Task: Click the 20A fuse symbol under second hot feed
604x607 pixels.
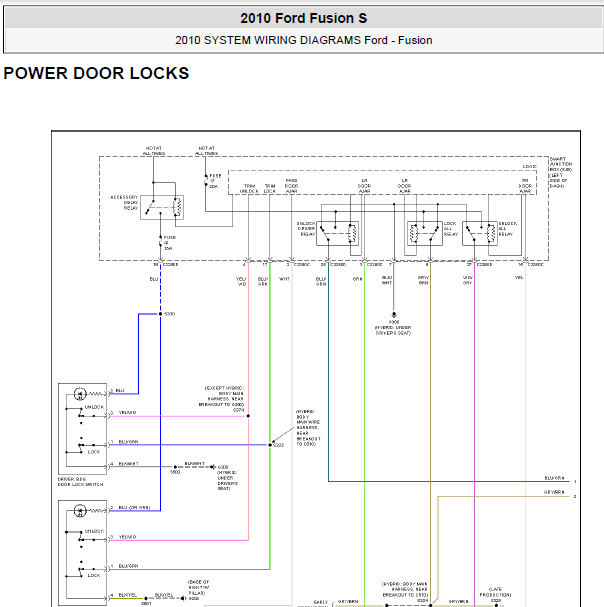Action: [206, 180]
